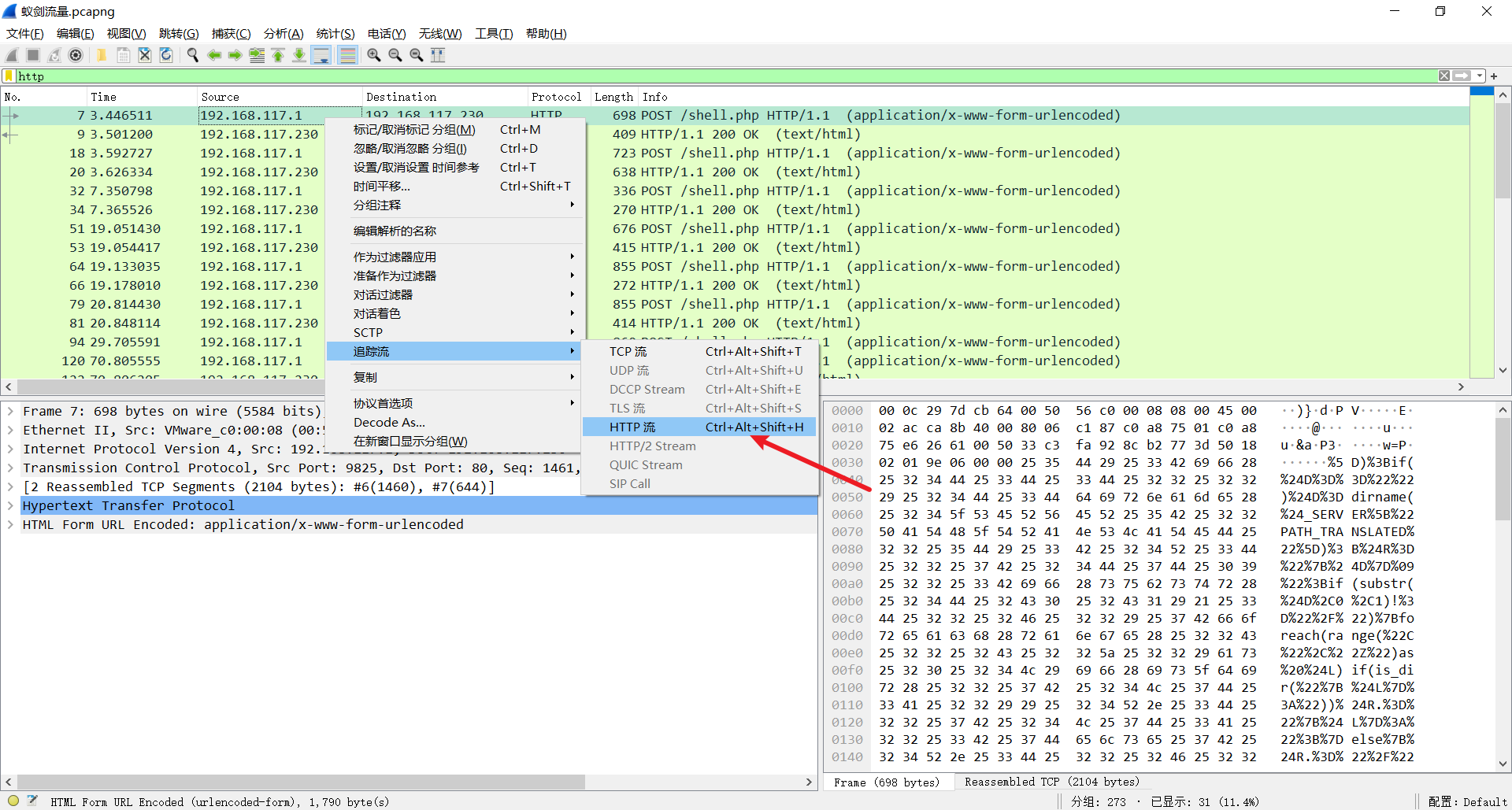Image resolution: width=1512 pixels, height=810 pixels.
Task: Toggle mark/unmark packet menu entry
Action: tap(414, 130)
